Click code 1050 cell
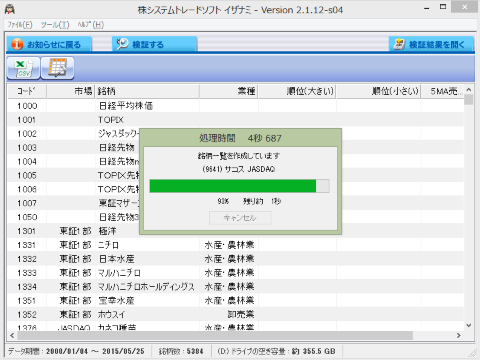480x360 pixels. pyautogui.click(x=27, y=217)
